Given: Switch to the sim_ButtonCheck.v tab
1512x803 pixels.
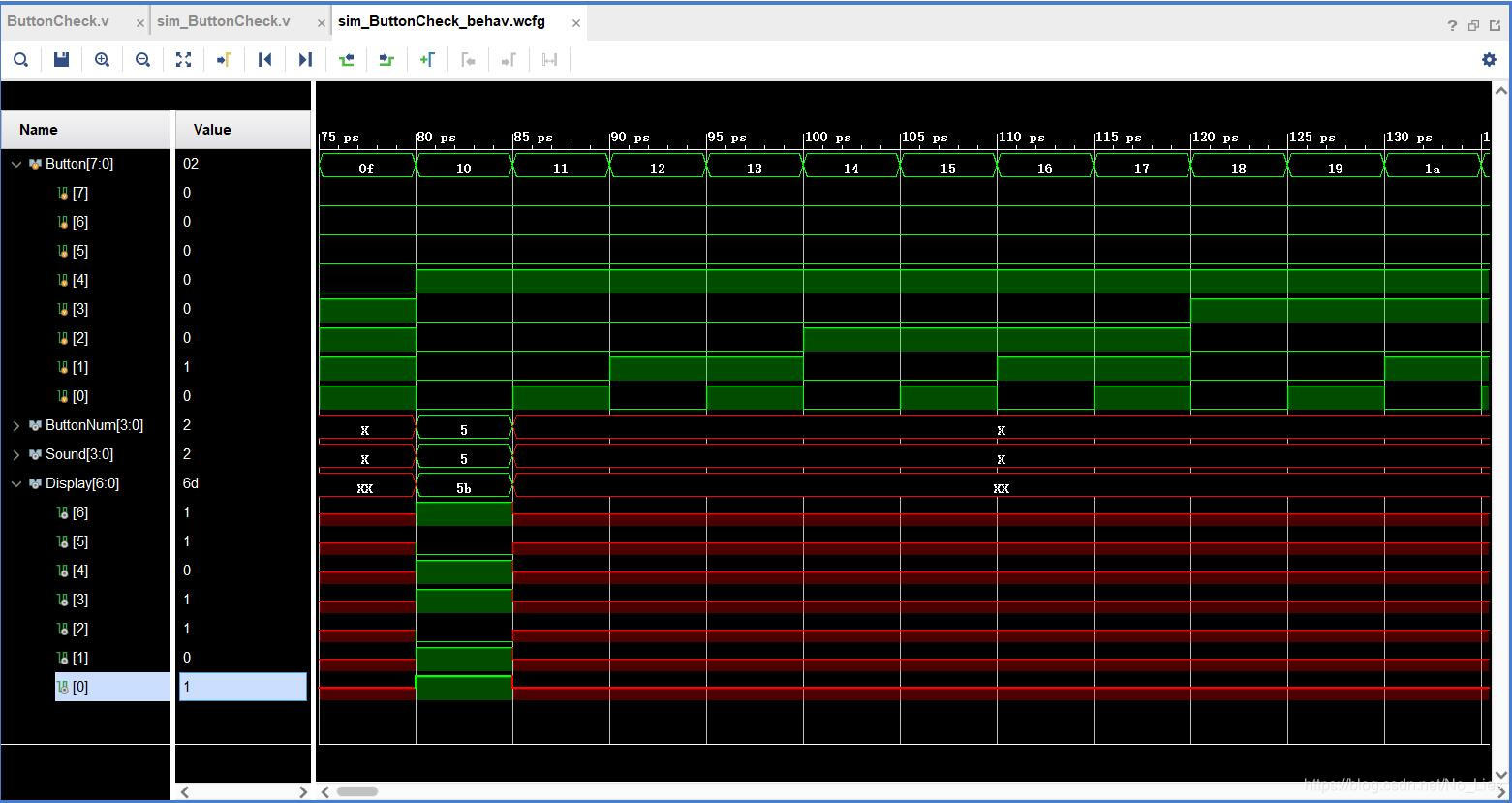Looking at the screenshot, I should (x=223, y=21).
